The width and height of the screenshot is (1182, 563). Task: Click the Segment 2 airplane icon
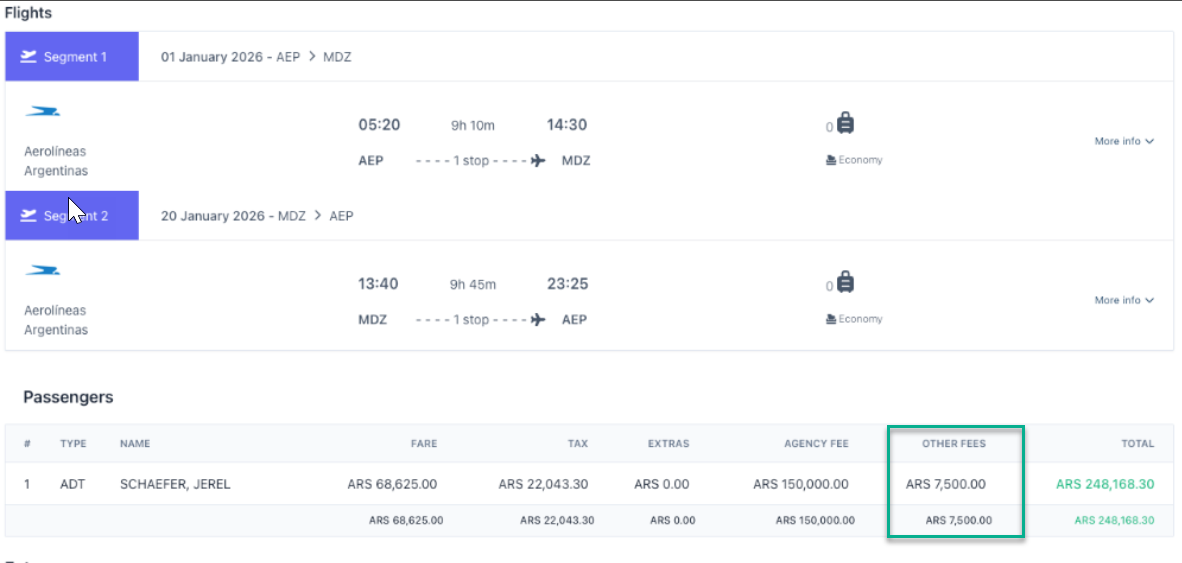click(29, 216)
